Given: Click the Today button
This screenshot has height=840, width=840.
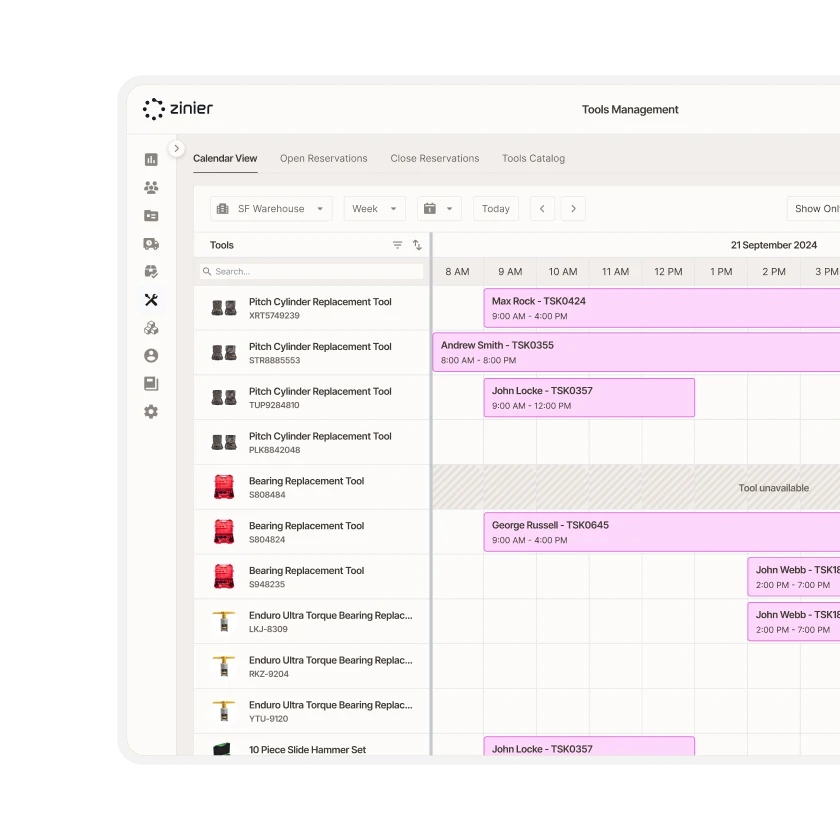Looking at the screenshot, I should click(496, 208).
